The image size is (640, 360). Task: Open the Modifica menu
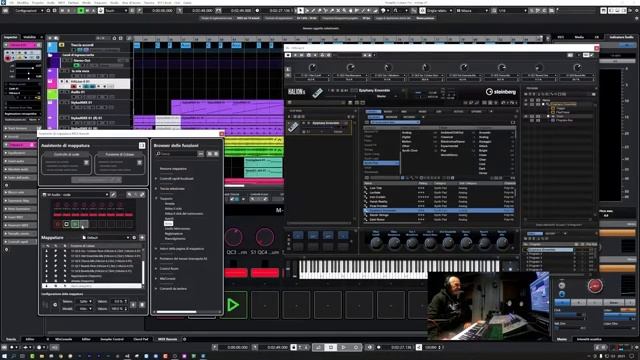tap(23, 2)
